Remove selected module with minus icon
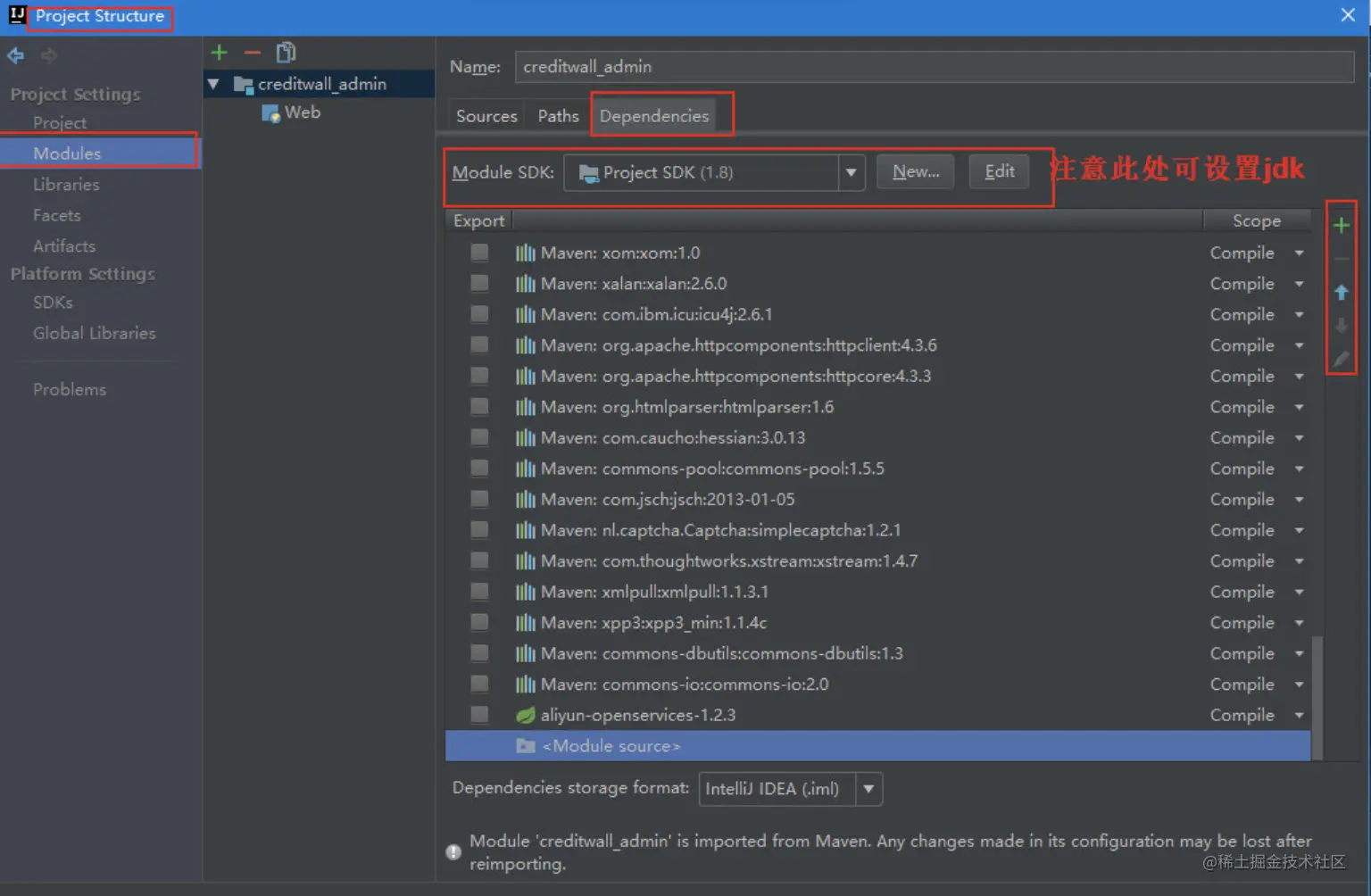This screenshot has width=1371, height=896. tap(253, 53)
